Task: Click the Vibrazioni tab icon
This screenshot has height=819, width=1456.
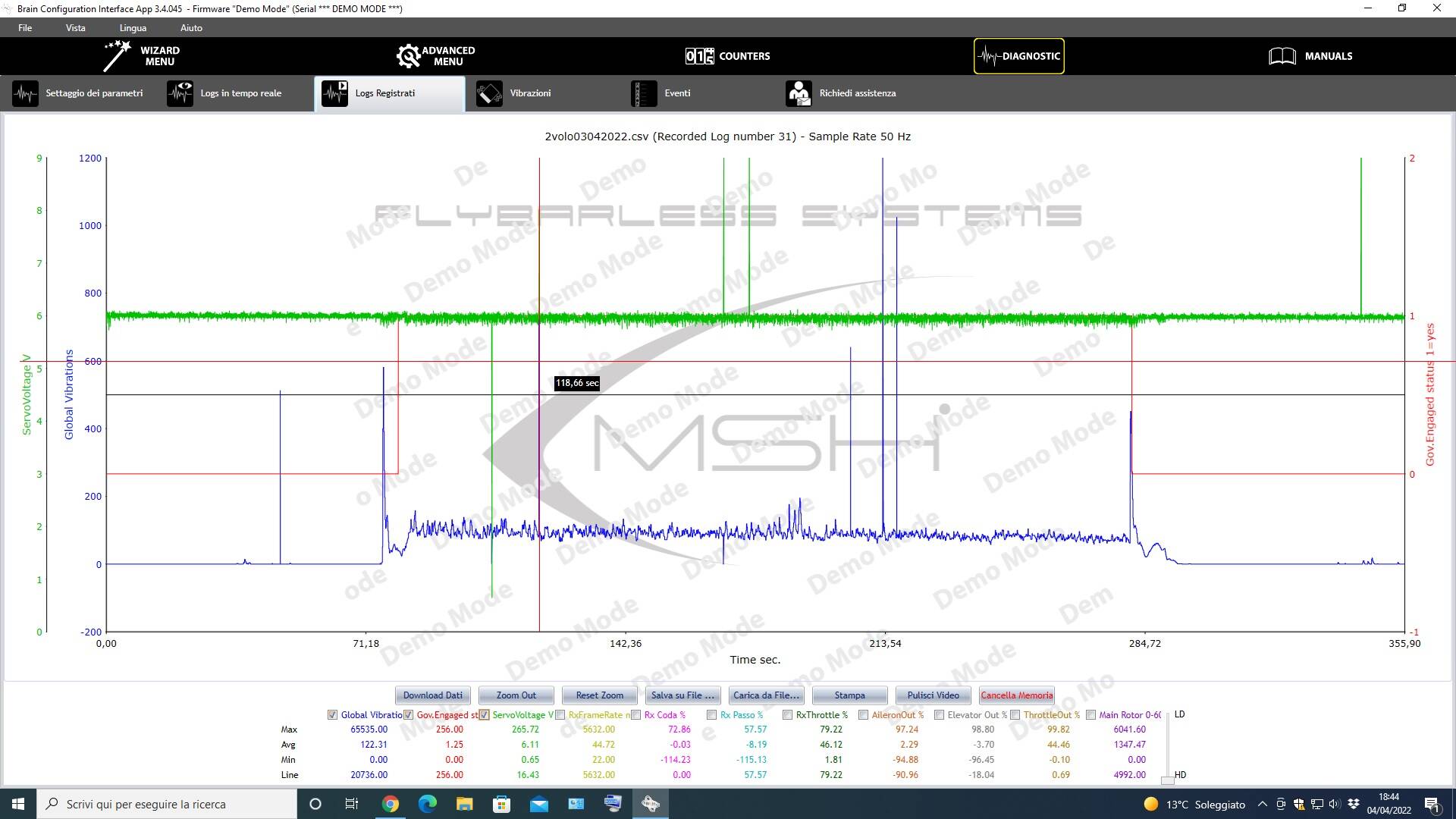Action: (489, 93)
